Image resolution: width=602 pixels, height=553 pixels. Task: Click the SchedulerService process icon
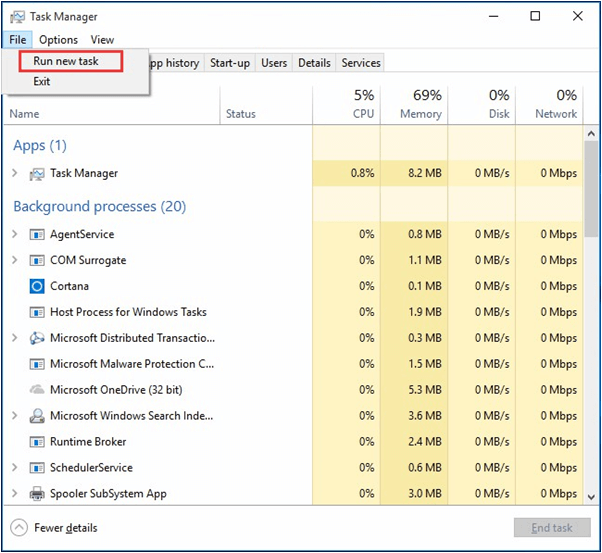click(x=37, y=468)
